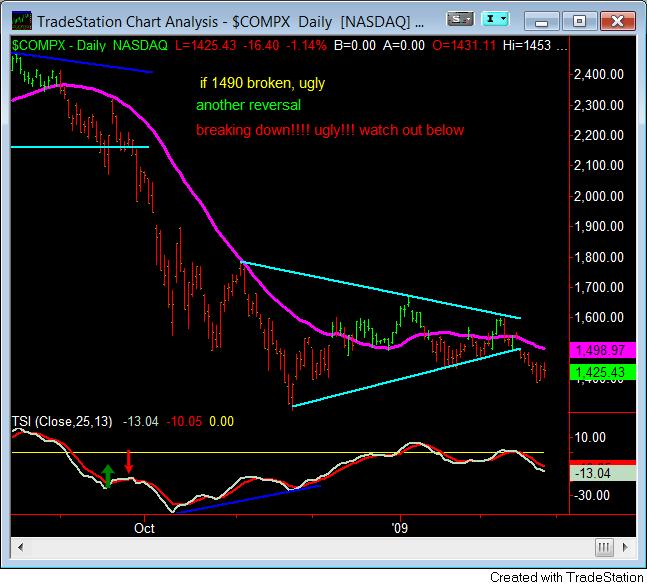Open the interval link I dropdown

pyautogui.click(x=496, y=19)
